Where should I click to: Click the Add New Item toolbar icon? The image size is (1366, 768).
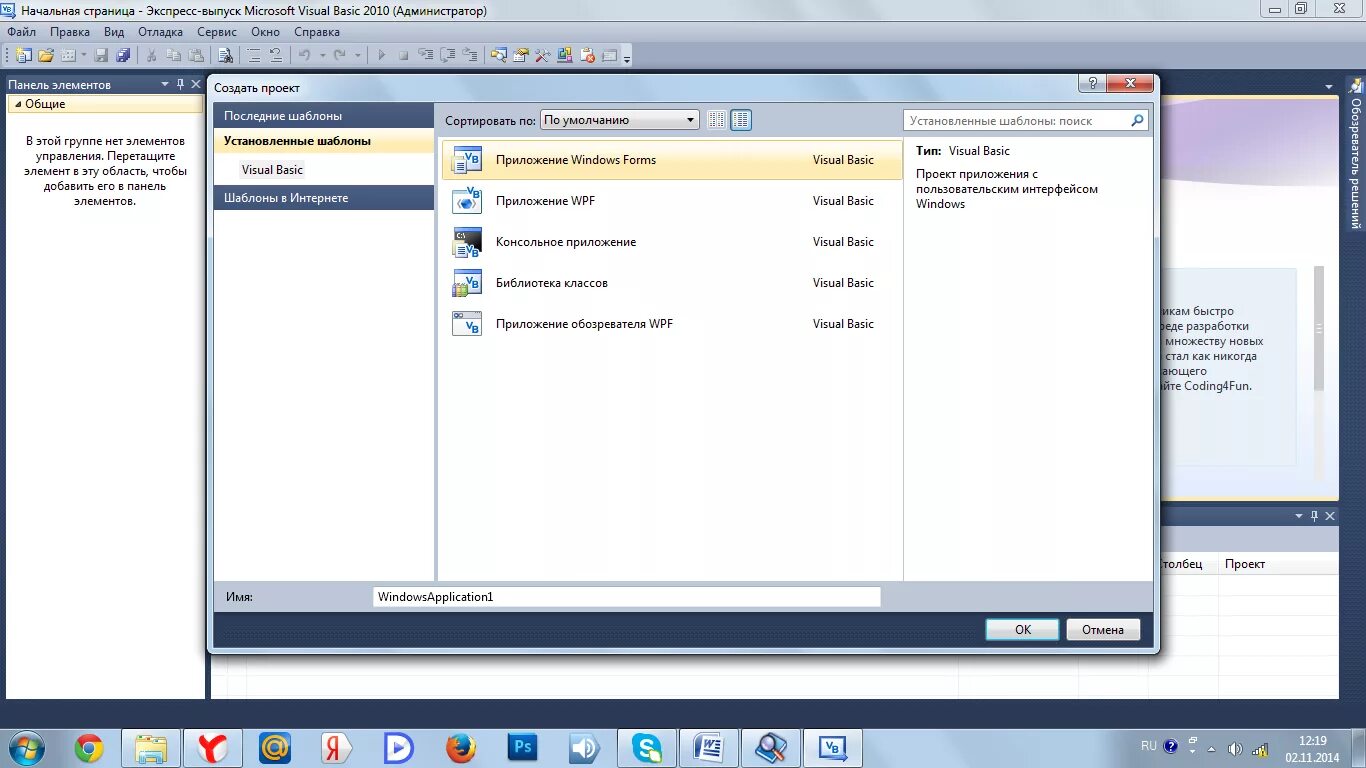click(68, 55)
